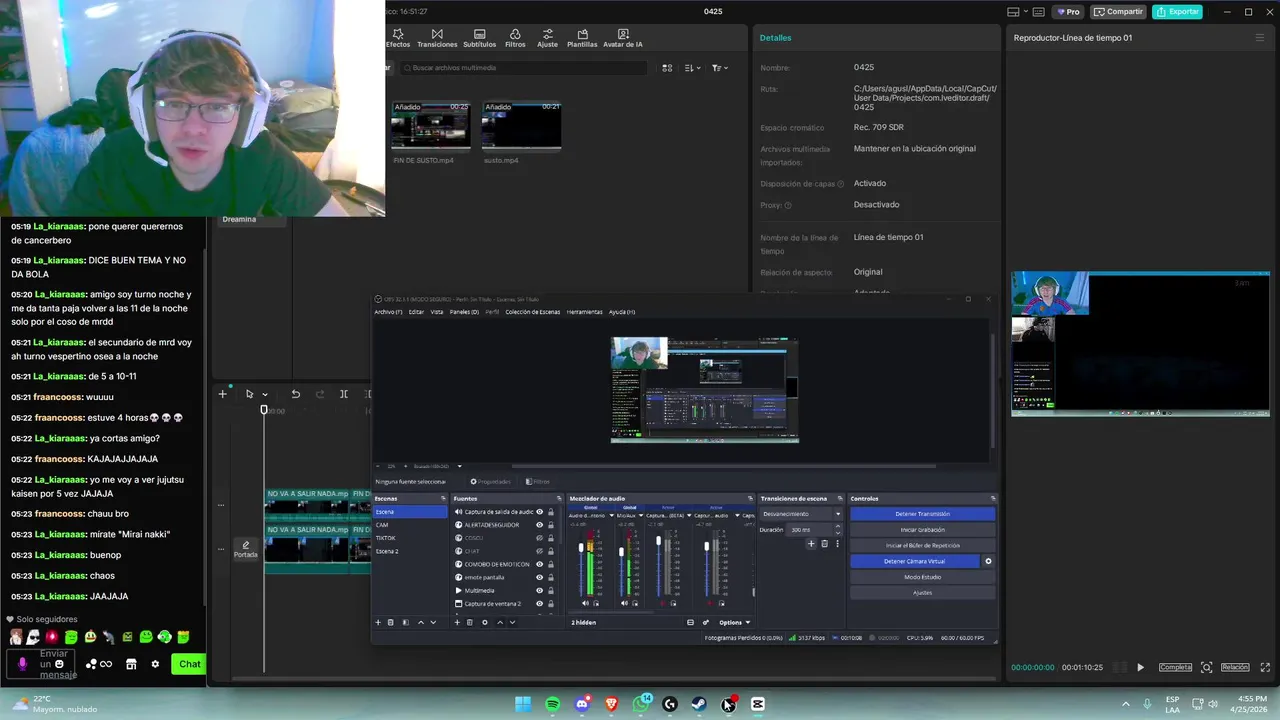Image resolution: width=1280 pixels, height=720 pixels.
Task: Click the CapCut Exportar button
Action: [1177, 12]
